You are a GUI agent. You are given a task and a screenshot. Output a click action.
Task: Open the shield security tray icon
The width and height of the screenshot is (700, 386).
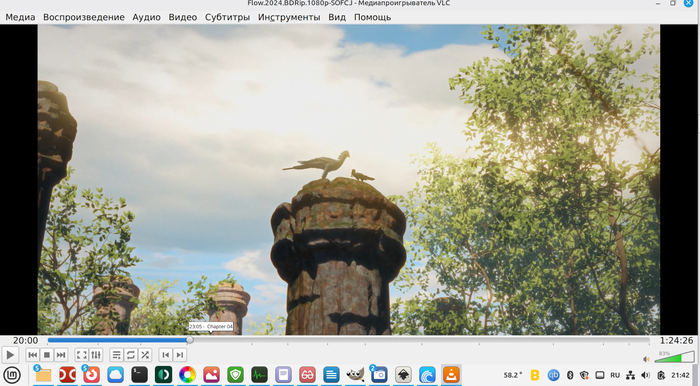(x=584, y=375)
